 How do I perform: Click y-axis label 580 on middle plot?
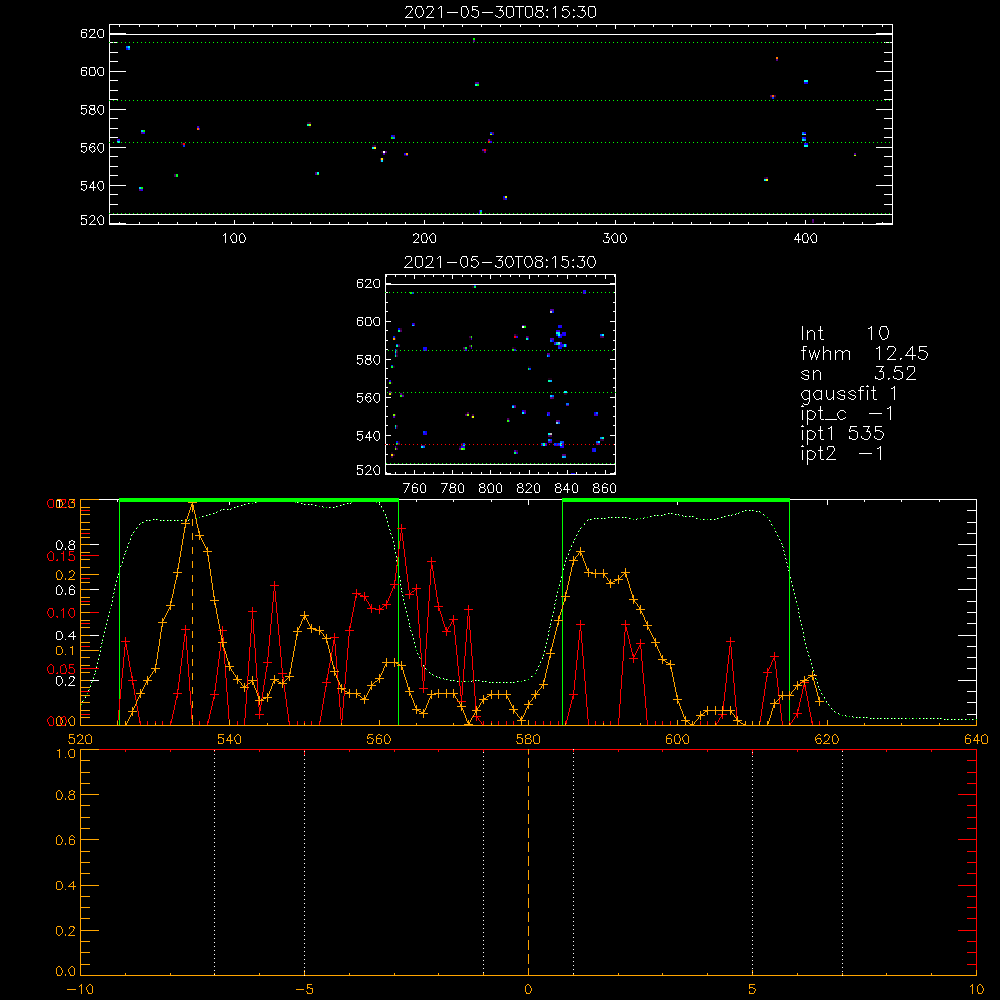pos(368,360)
